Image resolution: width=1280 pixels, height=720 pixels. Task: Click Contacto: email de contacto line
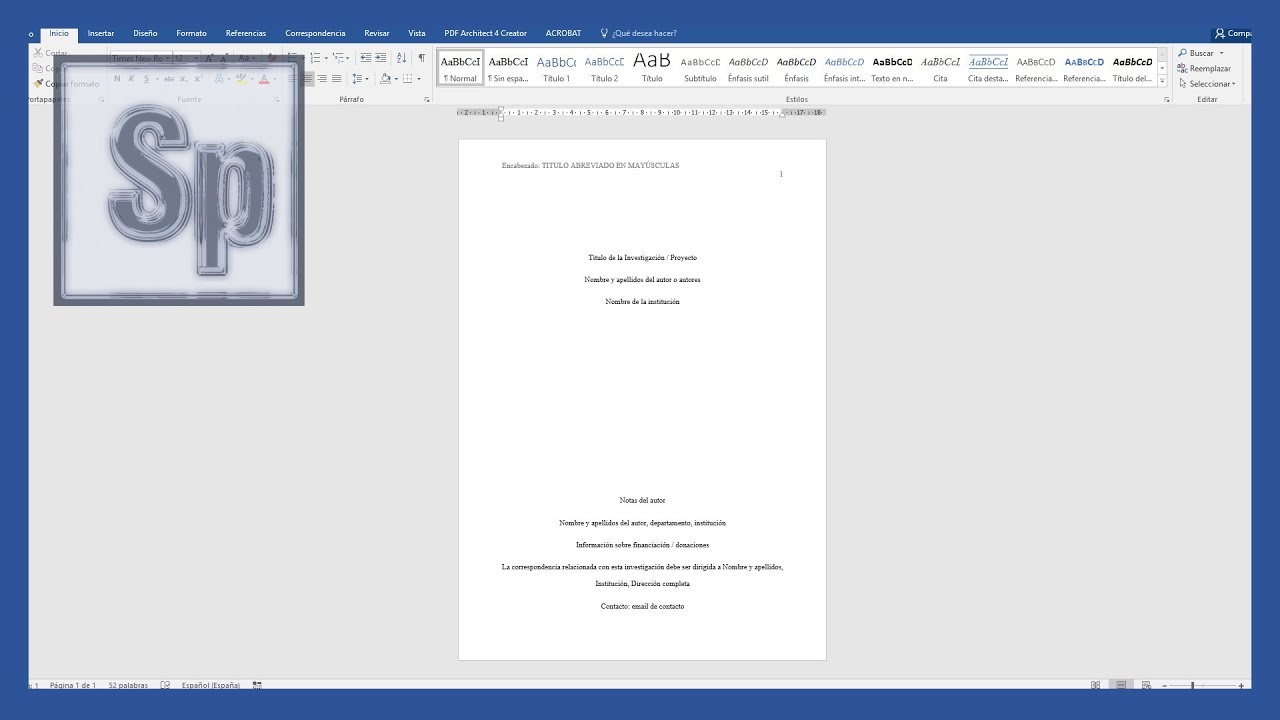[642, 606]
